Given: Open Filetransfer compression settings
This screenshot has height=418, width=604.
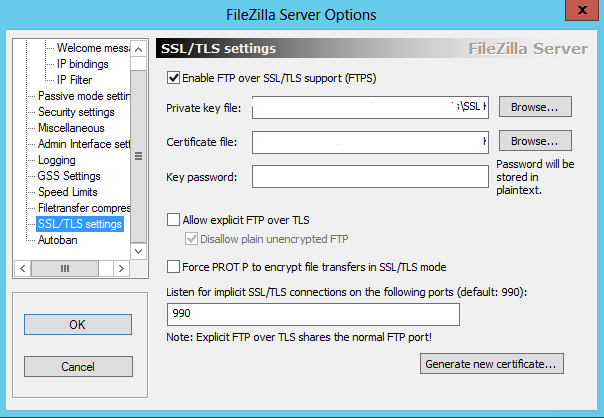Looking at the screenshot, I should pos(84,208).
